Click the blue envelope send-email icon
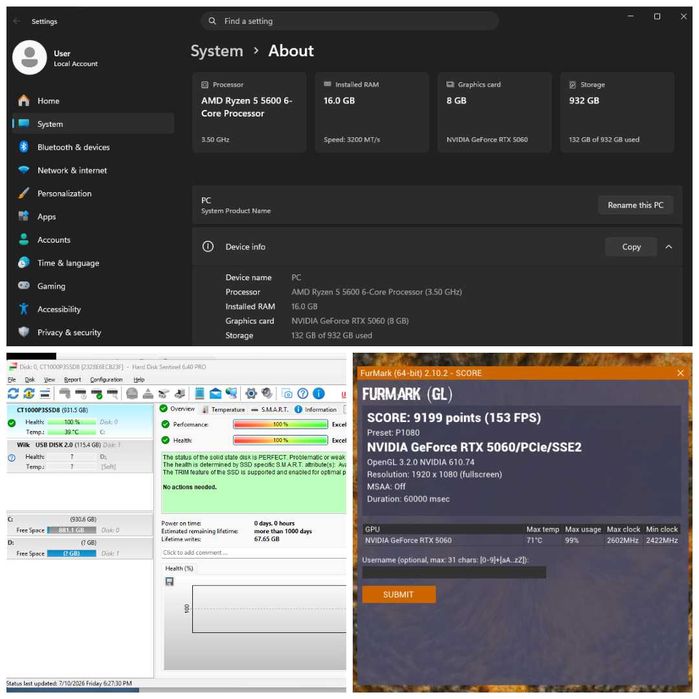 (215, 393)
